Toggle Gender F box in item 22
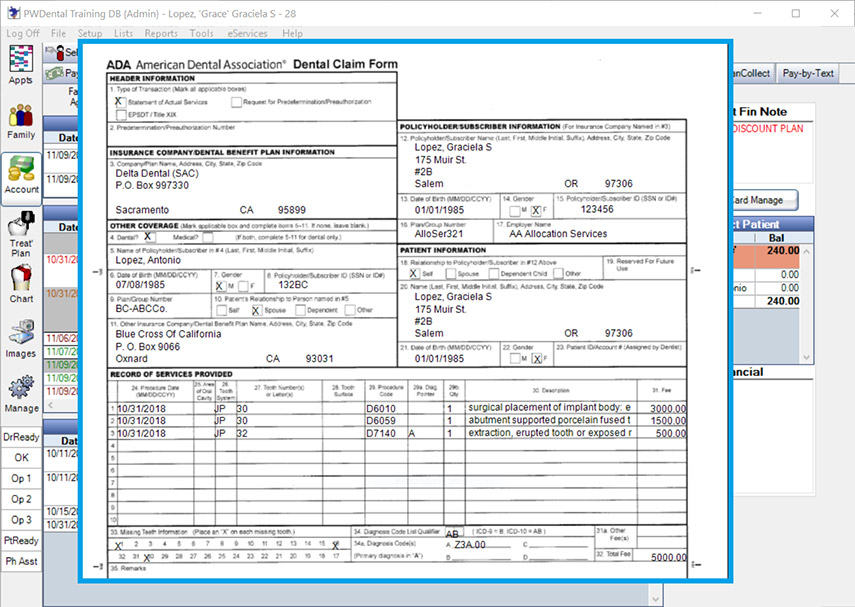Image resolution: width=855 pixels, height=607 pixels. click(x=537, y=358)
